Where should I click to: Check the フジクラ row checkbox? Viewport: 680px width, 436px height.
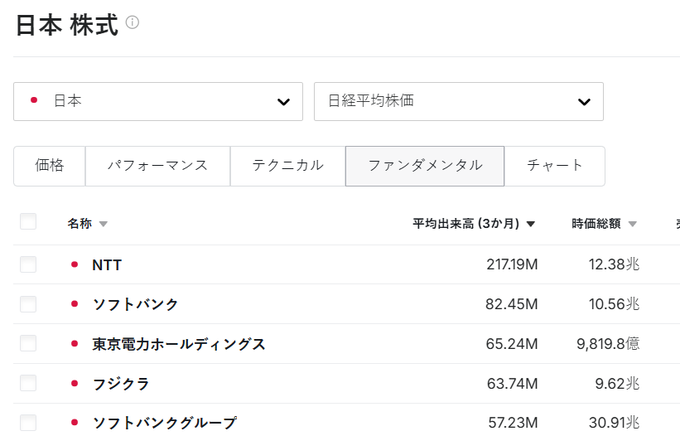(x=28, y=383)
